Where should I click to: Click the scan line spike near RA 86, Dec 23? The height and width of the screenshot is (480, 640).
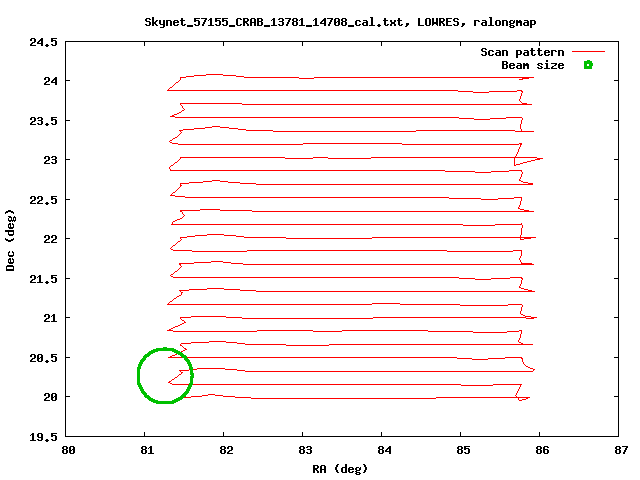click(529, 160)
